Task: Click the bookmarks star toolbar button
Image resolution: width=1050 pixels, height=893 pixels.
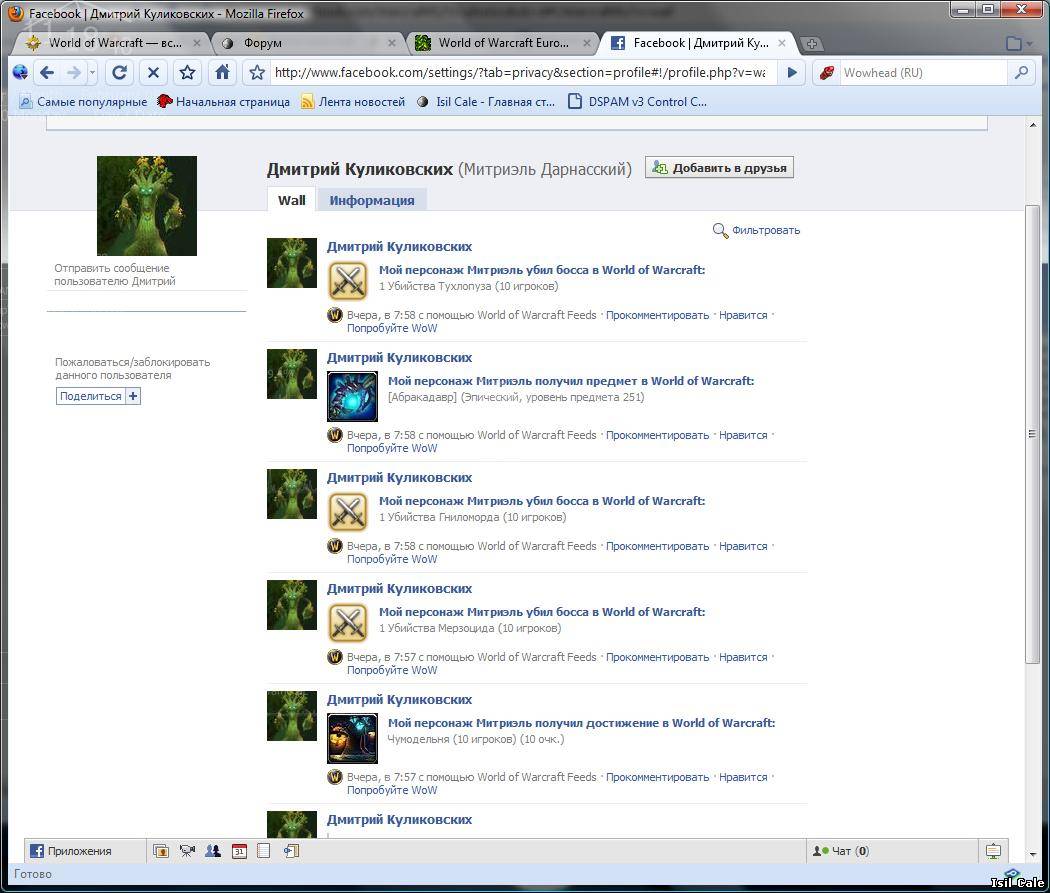Action: tap(187, 72)
